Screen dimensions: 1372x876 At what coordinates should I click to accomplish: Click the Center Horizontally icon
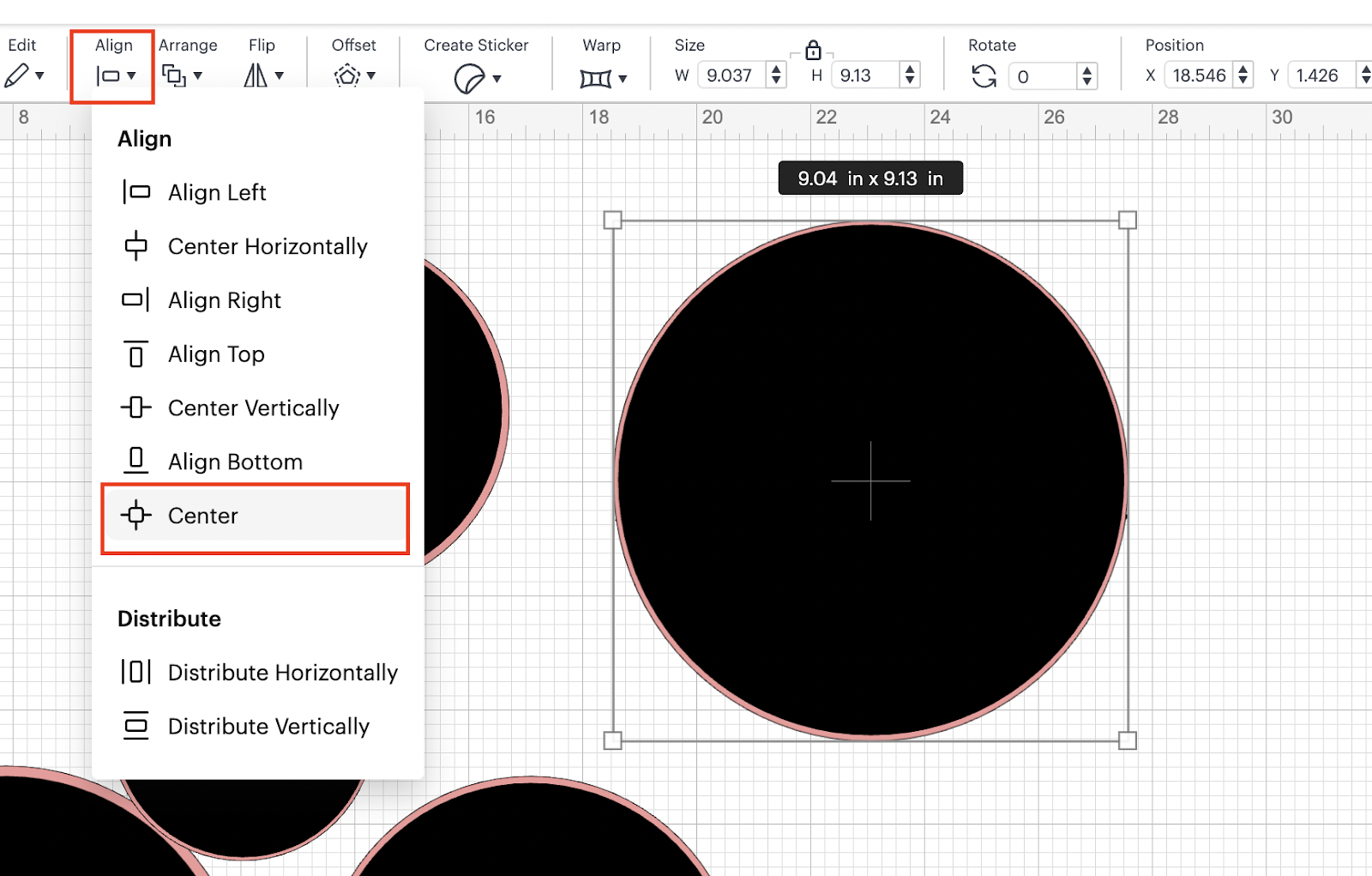click(135, 246)
